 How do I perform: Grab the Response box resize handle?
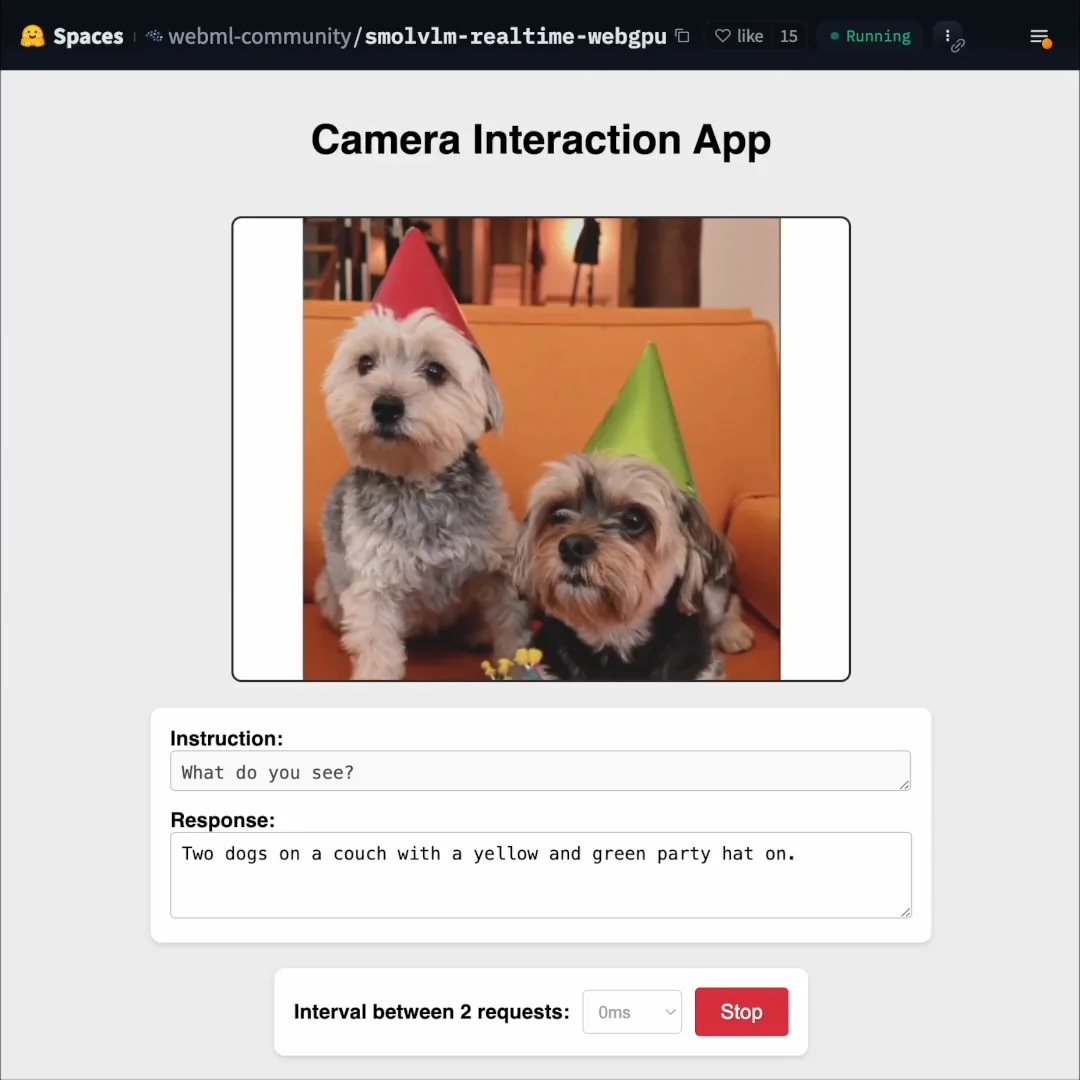coord(905,911)
